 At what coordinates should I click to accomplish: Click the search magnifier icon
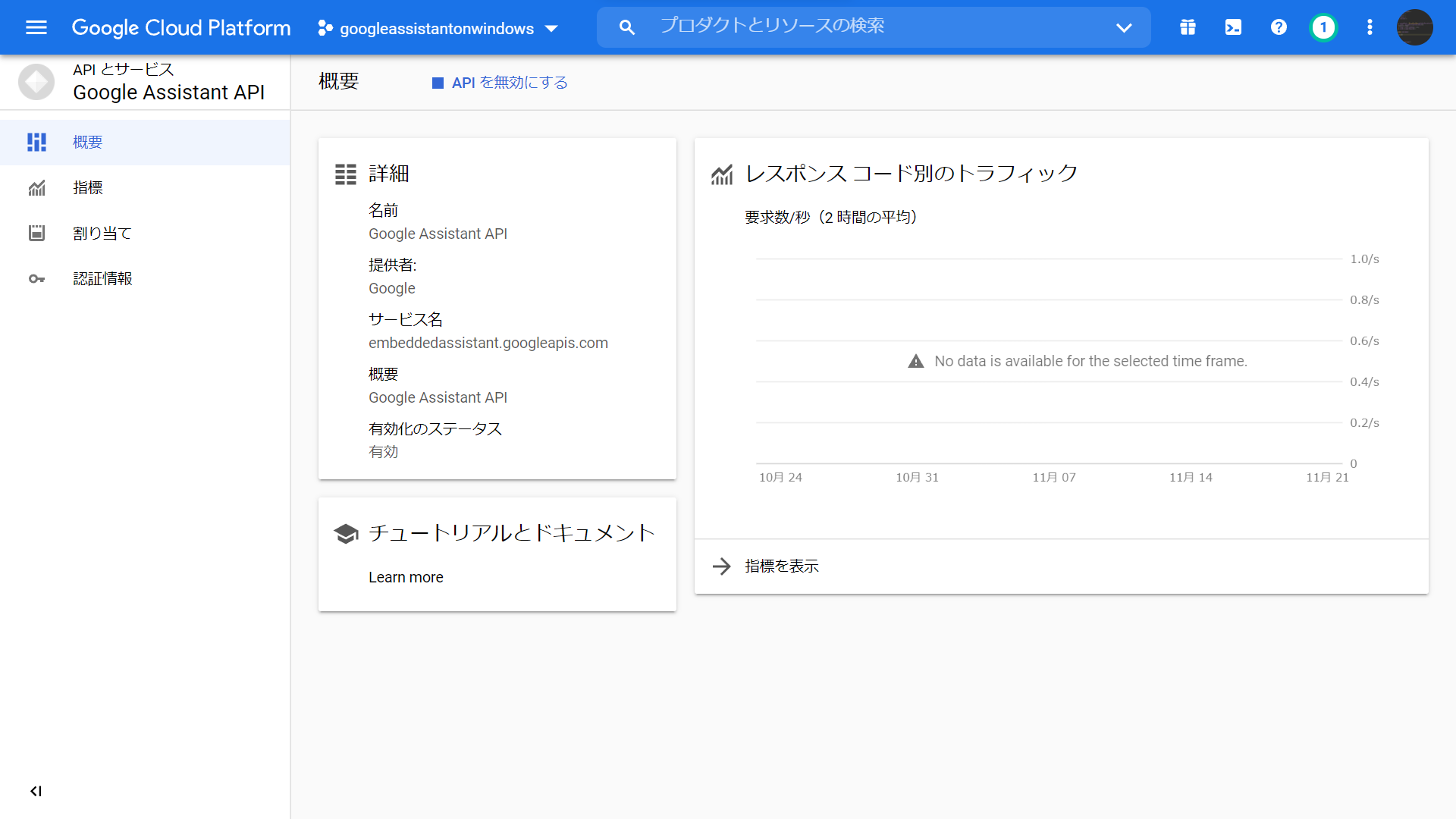click(x=626, y=28)
